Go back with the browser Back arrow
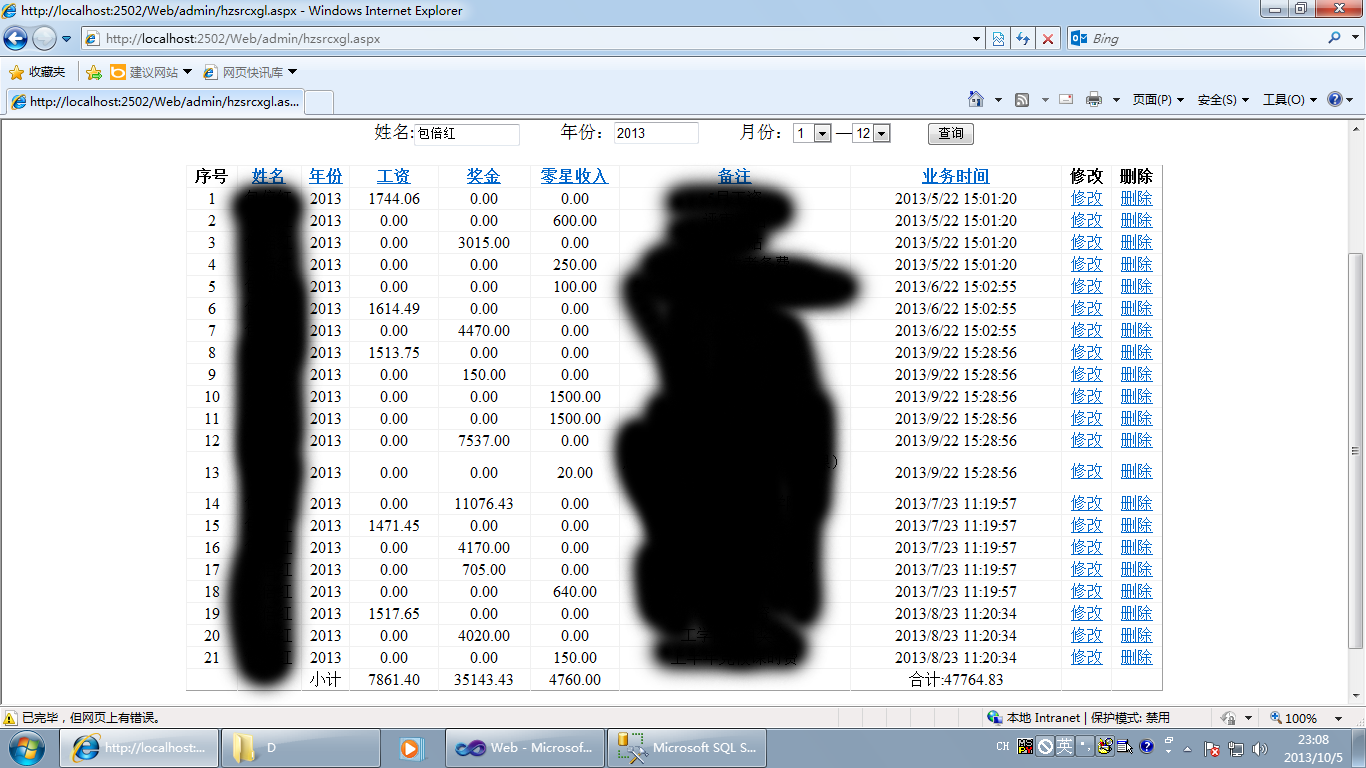1366x768 pixels. click(x=16, y=39)
